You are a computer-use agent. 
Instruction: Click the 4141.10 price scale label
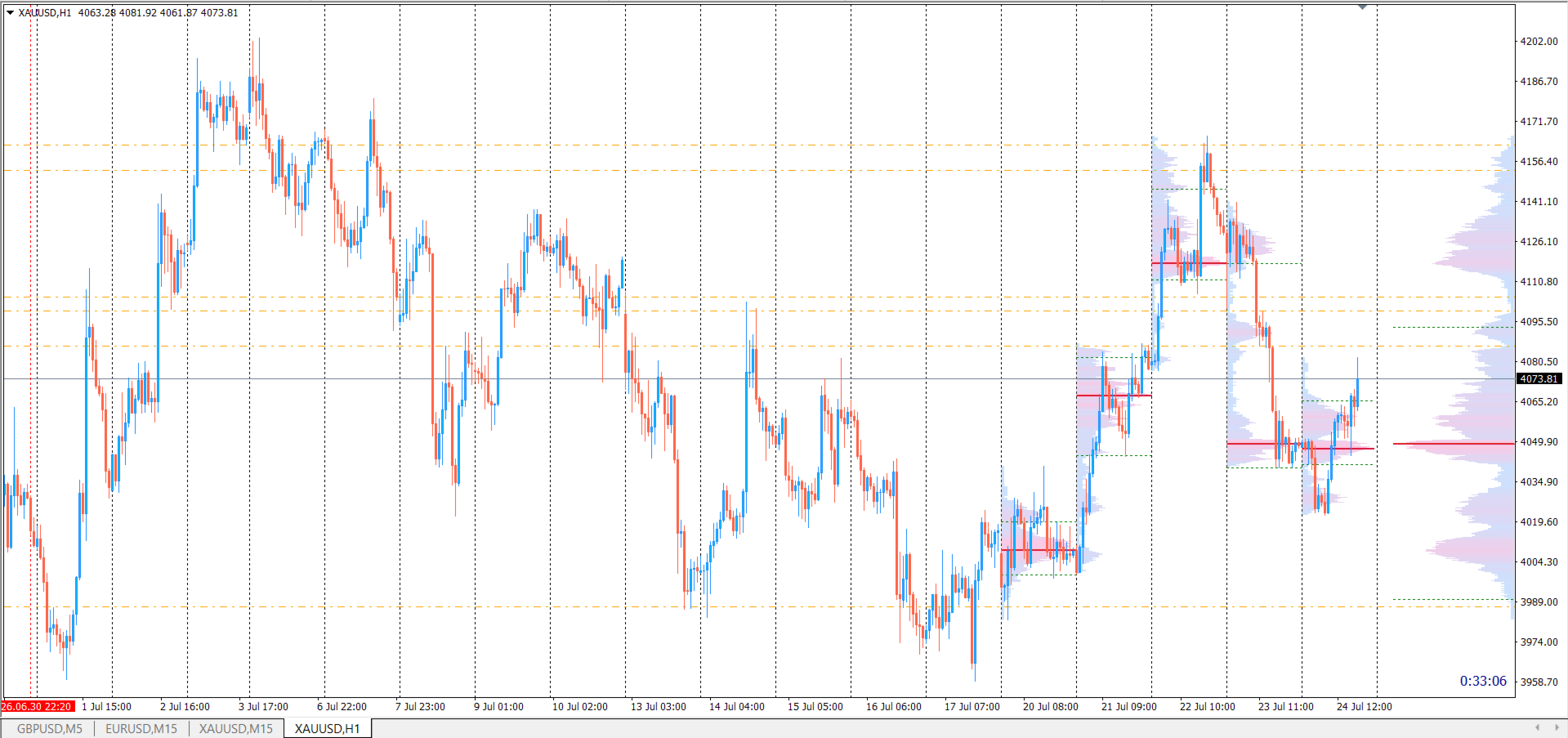1539,202
